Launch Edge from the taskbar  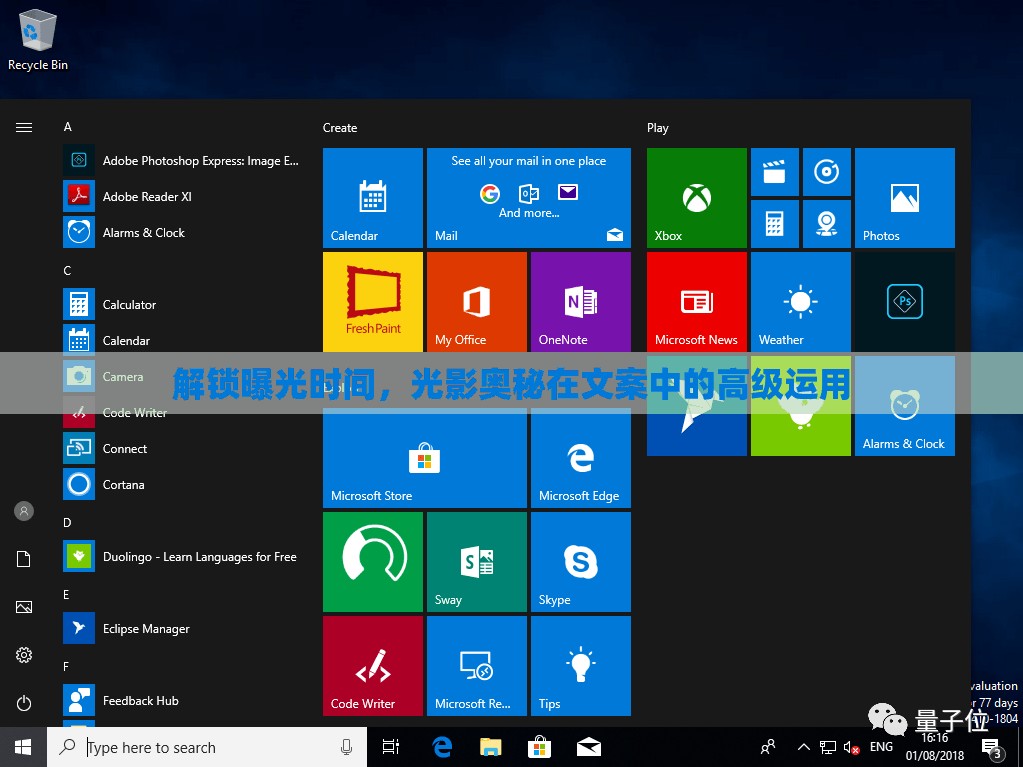pyautogui.click(x=442, y=747)
